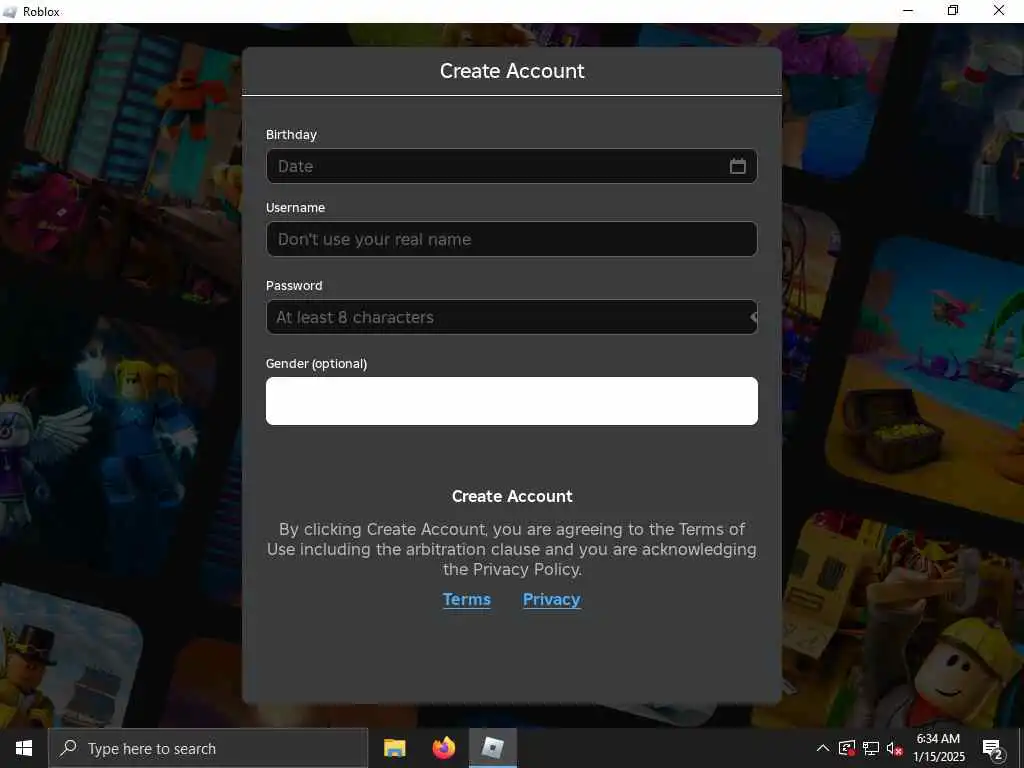Toggle password visibility eye icon
1024x768 pixels.
pyautogui.click(x=753, y=317)
